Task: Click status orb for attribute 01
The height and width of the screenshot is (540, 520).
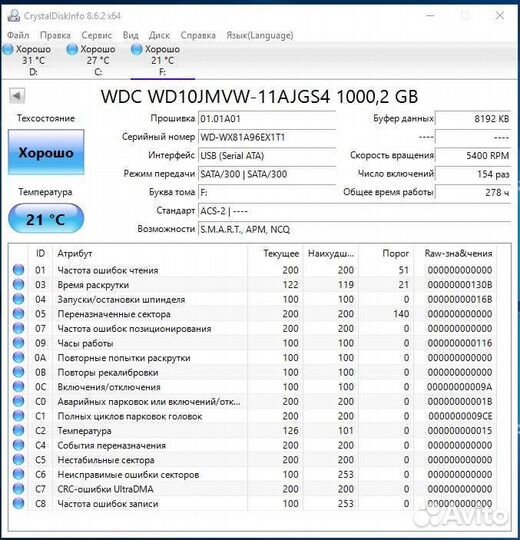Action: (x=19, y=270)
